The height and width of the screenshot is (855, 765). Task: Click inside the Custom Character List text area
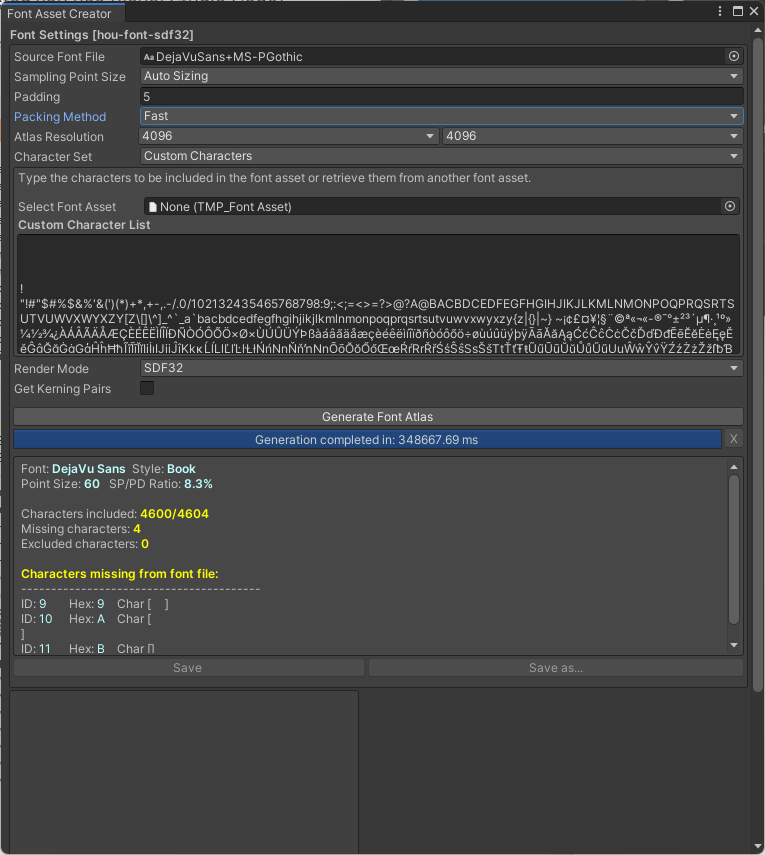click(x=378, y=262)
